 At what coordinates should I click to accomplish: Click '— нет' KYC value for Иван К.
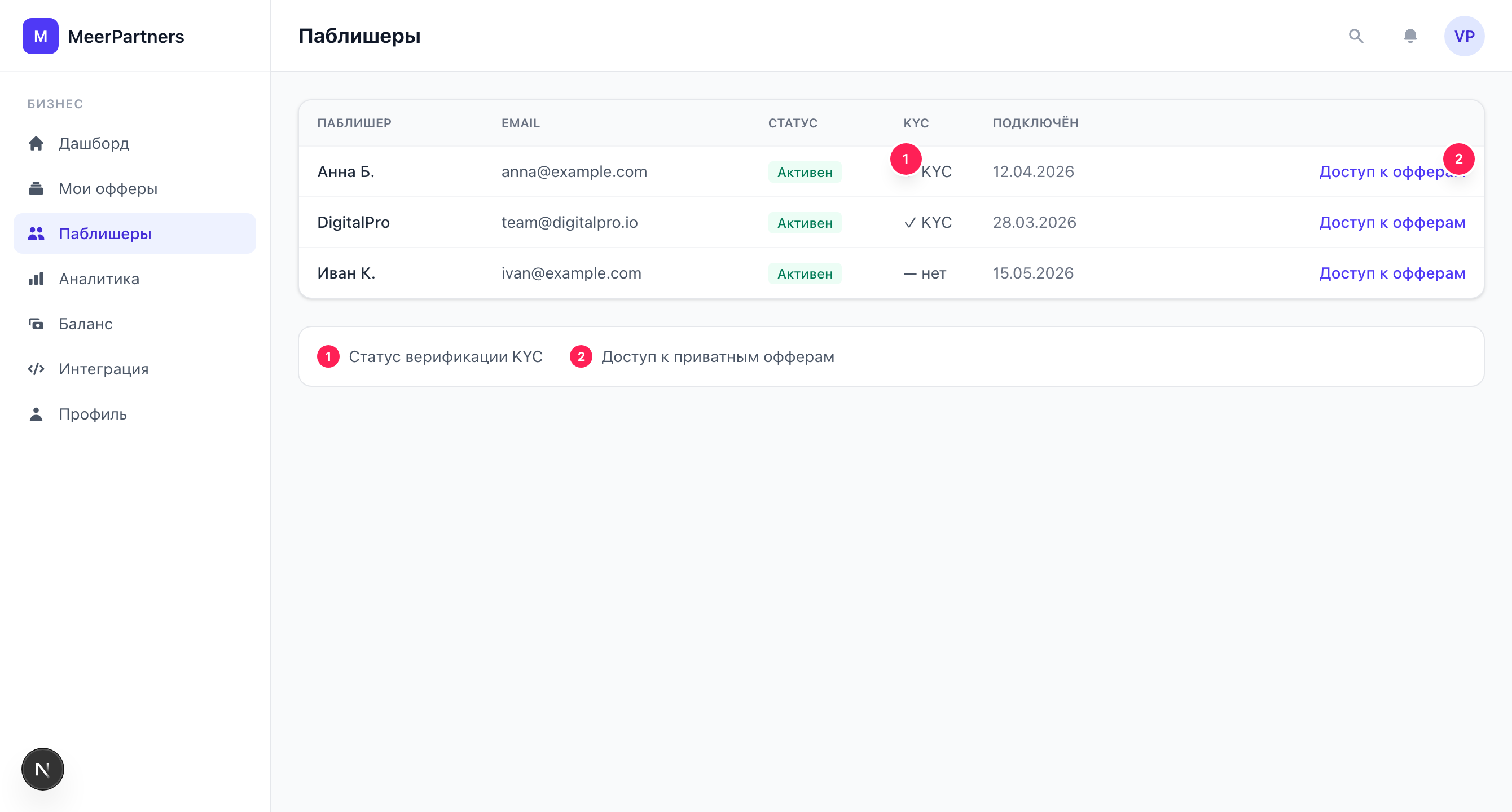tap(925, 273)
